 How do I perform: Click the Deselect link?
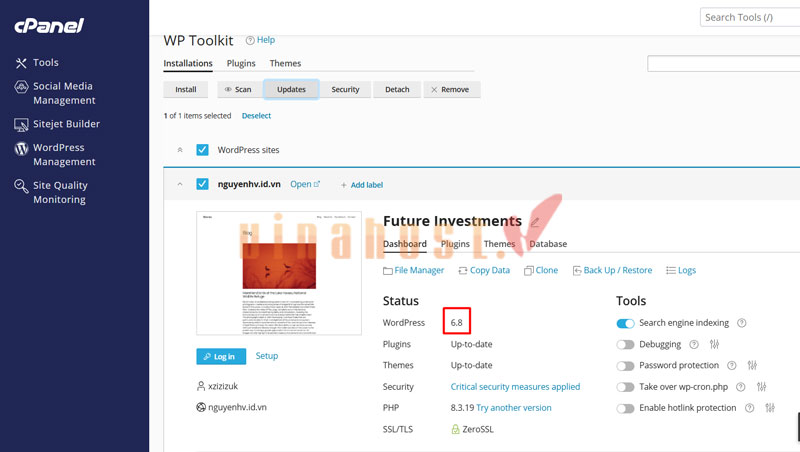(x=256, y=116)
